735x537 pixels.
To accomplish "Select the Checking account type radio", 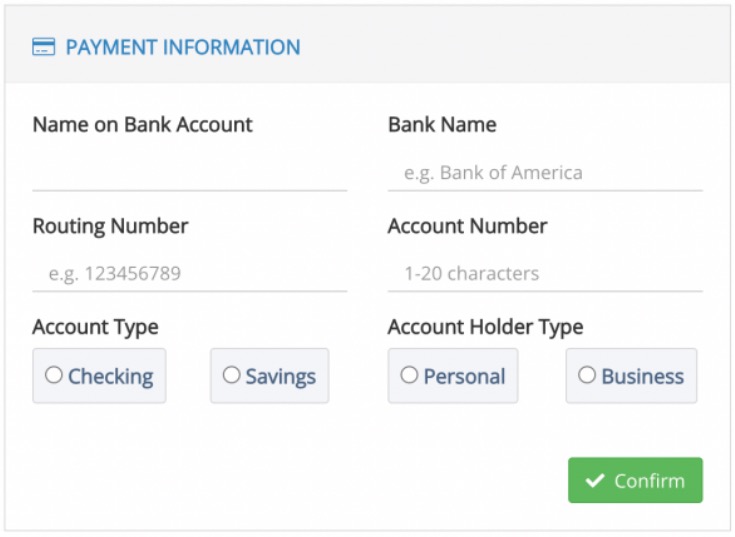I will (53, 375).
